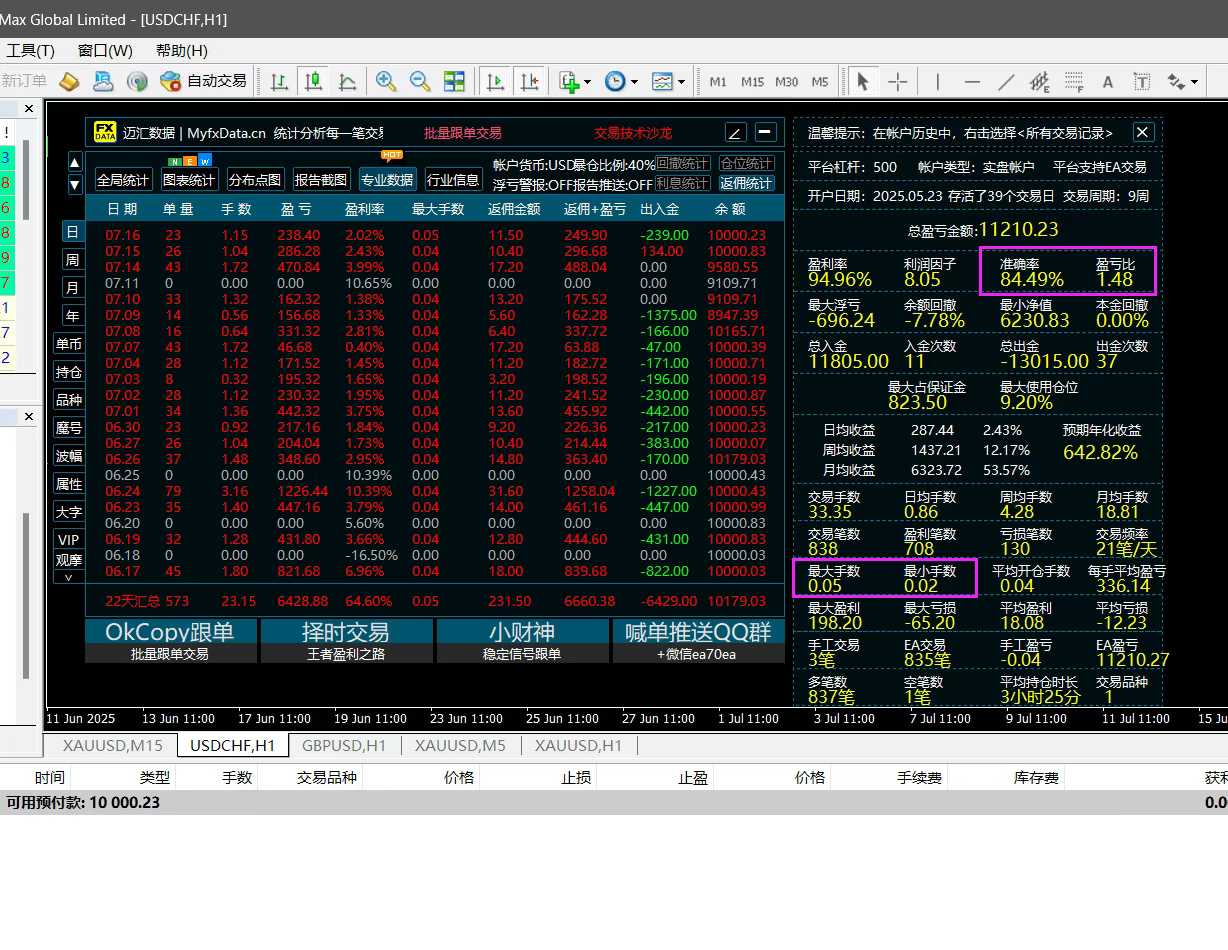Select the 月 monthly view tab
The height and width of the screenshot is (950, 1228).
point(72,288)
